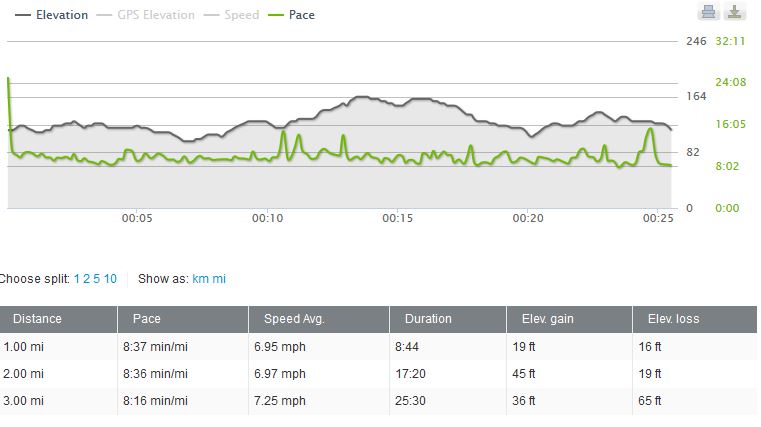Show splits in km

tap(200, 279)
